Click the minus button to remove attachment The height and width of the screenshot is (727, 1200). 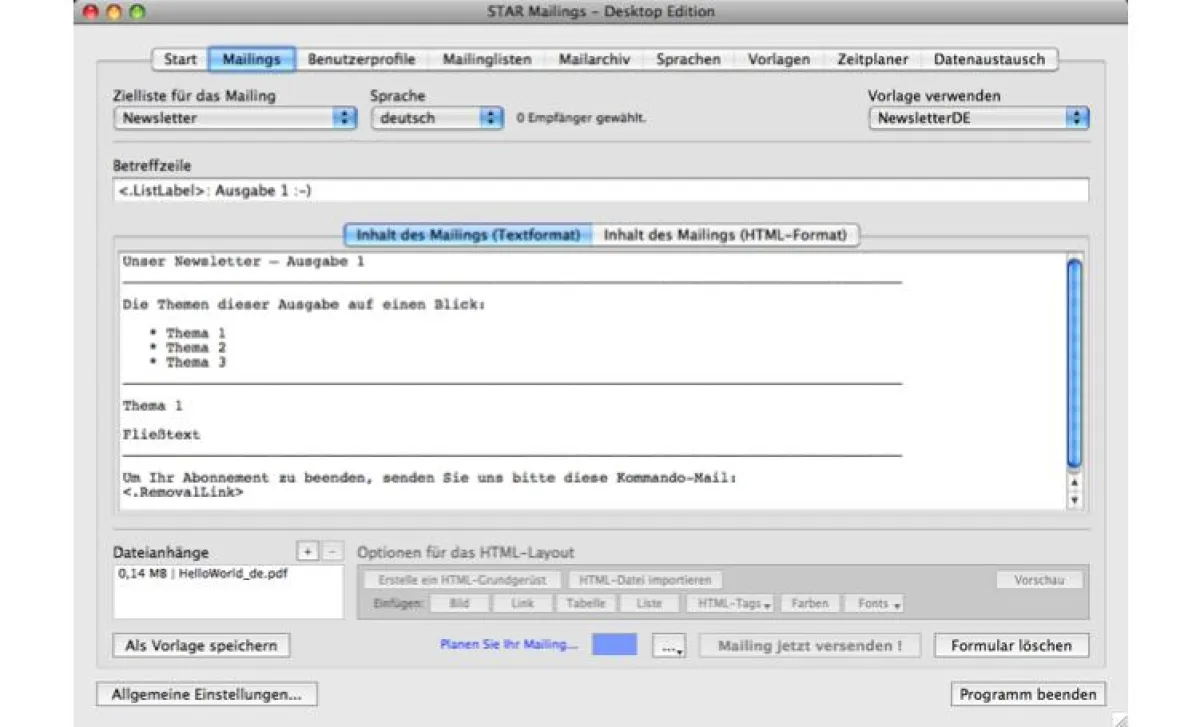(x=333, y=552)
